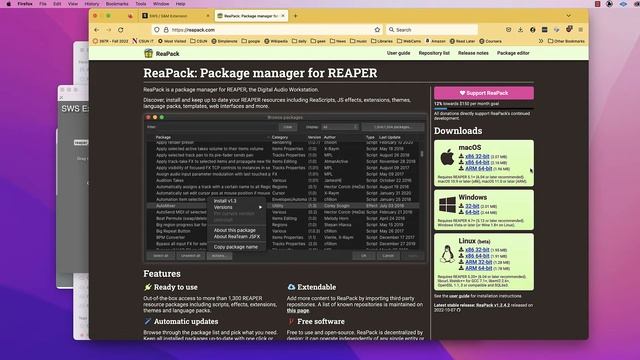Screen dimensions: 640x360
Task: Click the padlock site info icon
Action: click(x=166, y=30)
